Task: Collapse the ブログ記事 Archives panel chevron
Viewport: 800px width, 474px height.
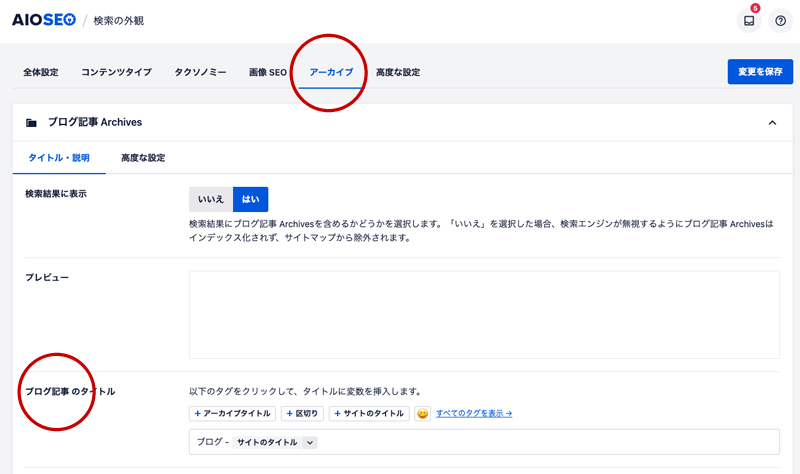Action: [772, 122]
